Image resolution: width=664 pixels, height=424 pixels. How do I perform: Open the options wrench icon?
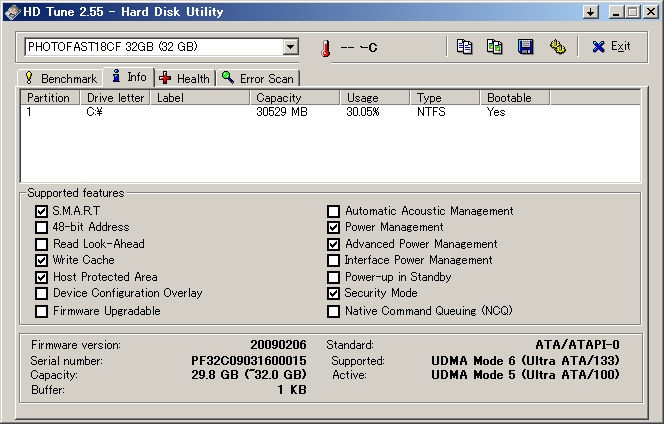click(x=557, y=47)
